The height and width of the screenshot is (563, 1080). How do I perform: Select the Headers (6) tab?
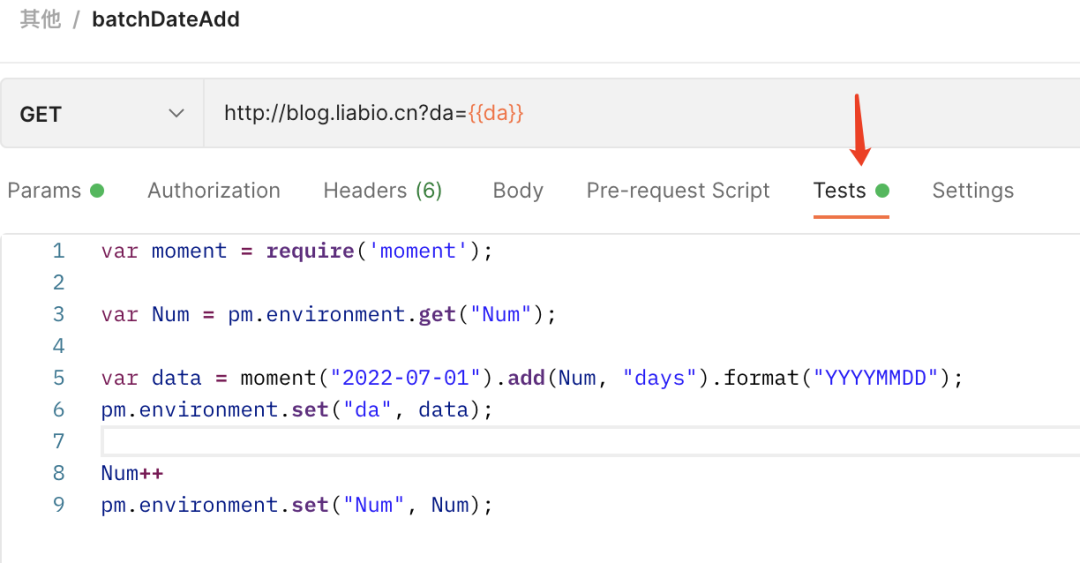point(382,190)
